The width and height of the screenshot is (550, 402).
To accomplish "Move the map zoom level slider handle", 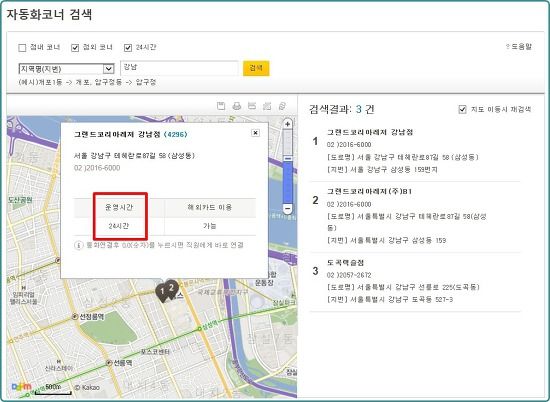I will pyautogui.click(x=288, y=159).
